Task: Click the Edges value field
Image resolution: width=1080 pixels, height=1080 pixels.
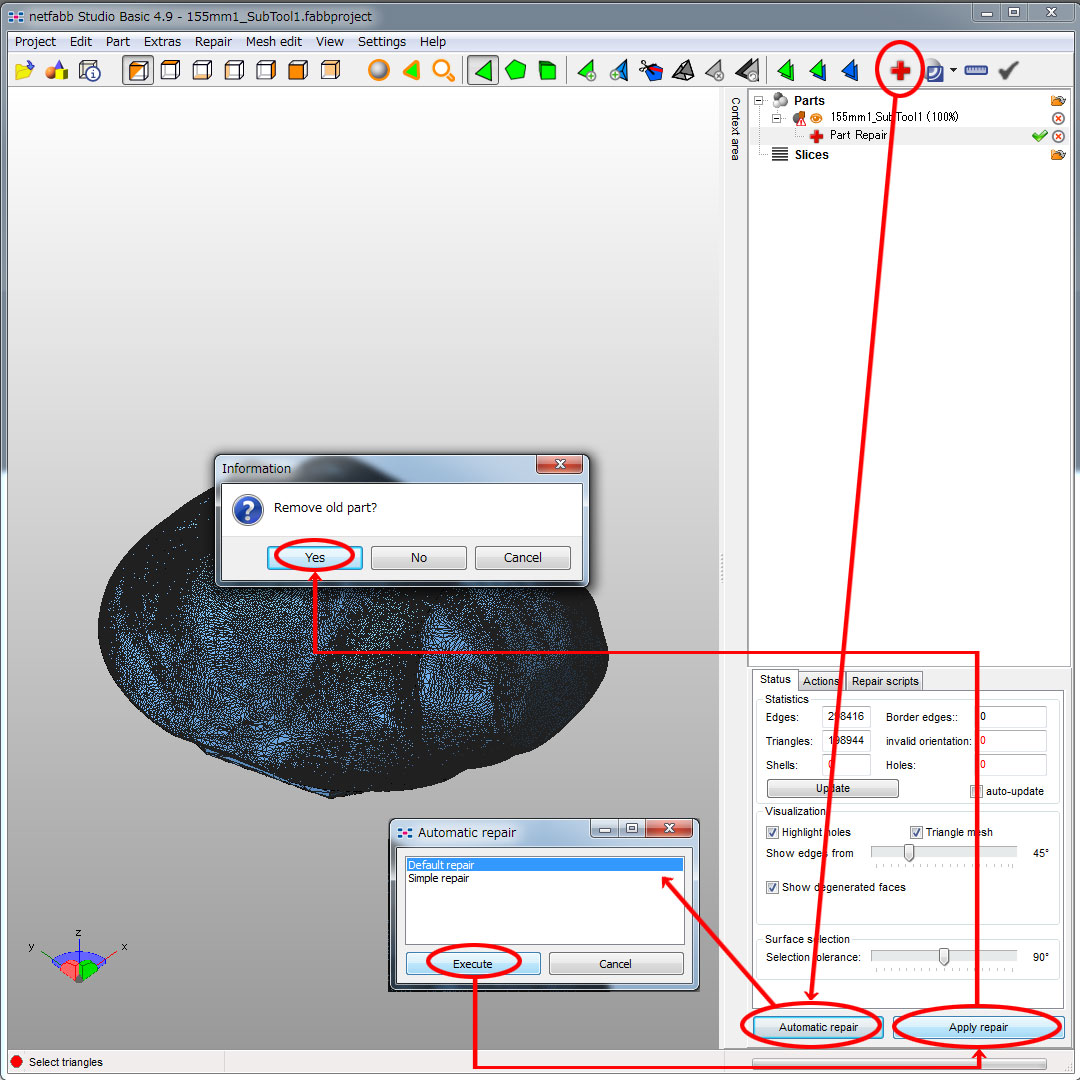Action: click(847, 716)
